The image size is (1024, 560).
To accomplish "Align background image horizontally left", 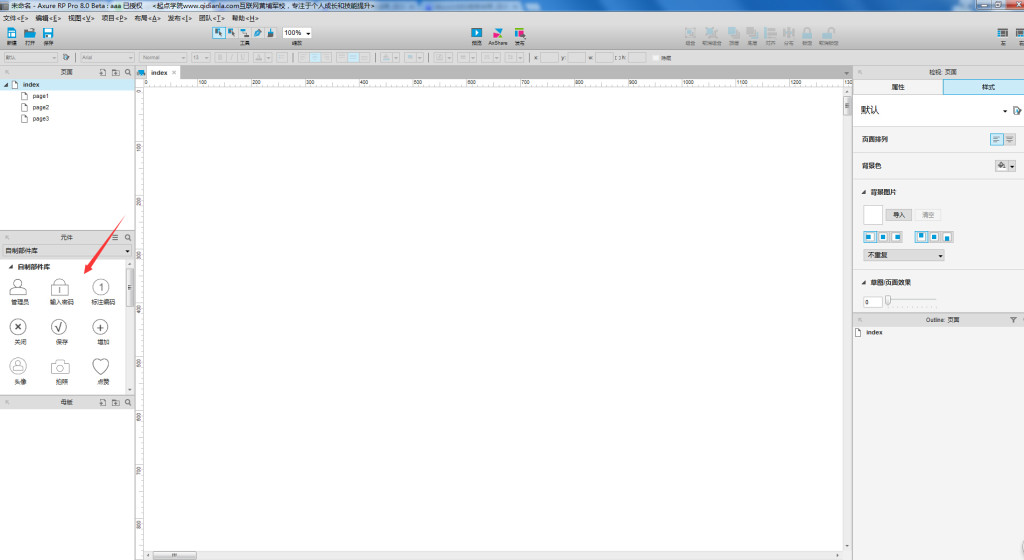I will pos(870,237).
